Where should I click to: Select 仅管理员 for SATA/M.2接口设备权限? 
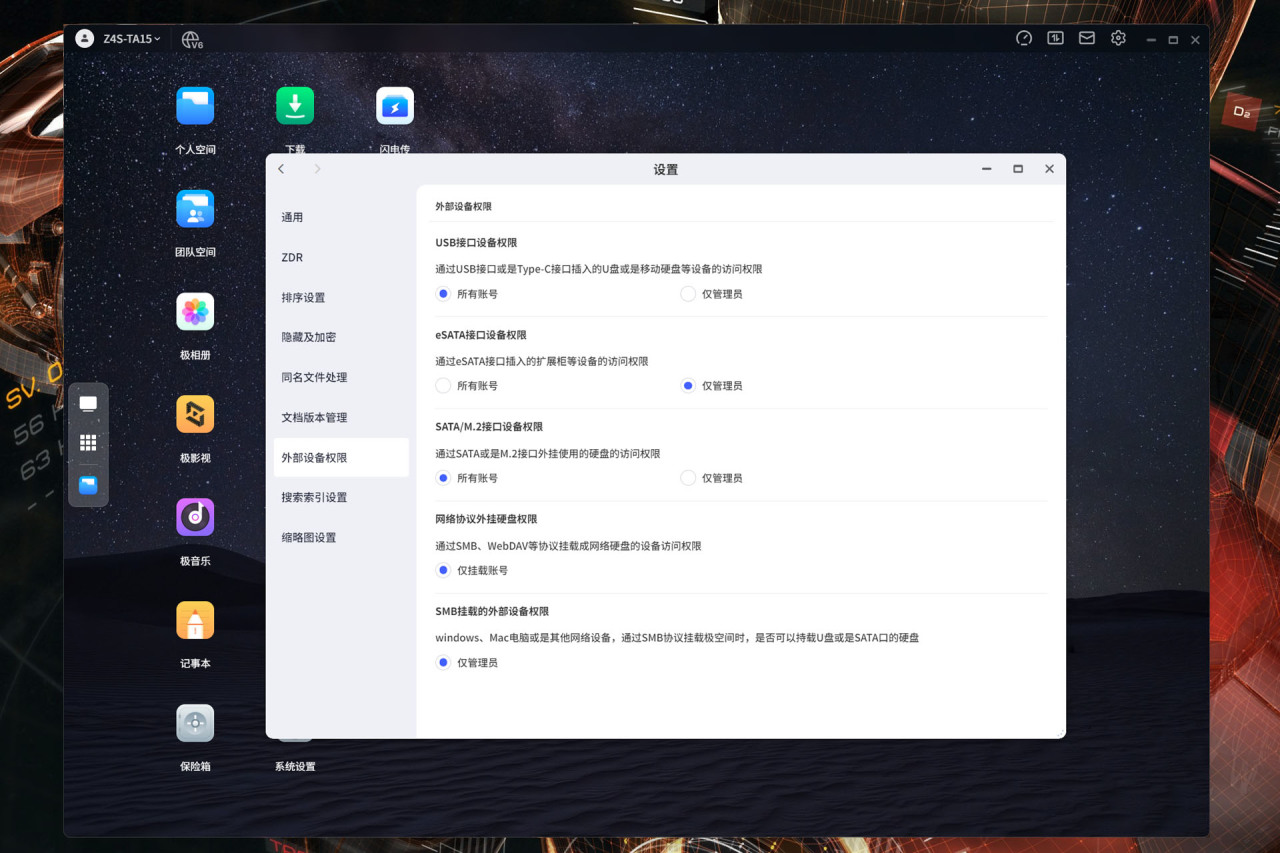pyautogui.click(x=688, y=478)
